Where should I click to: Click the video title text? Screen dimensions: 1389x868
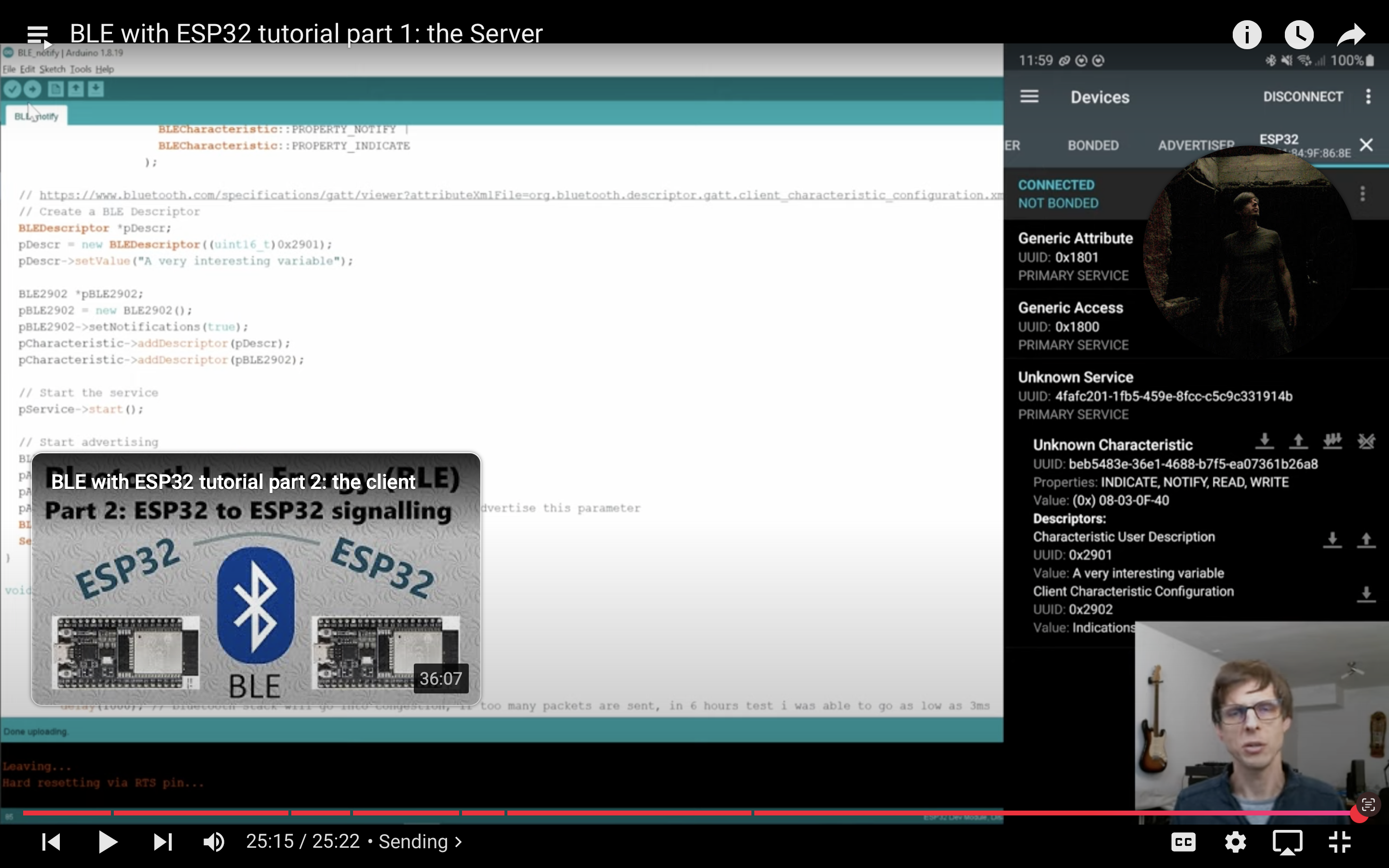click(306, 33)
